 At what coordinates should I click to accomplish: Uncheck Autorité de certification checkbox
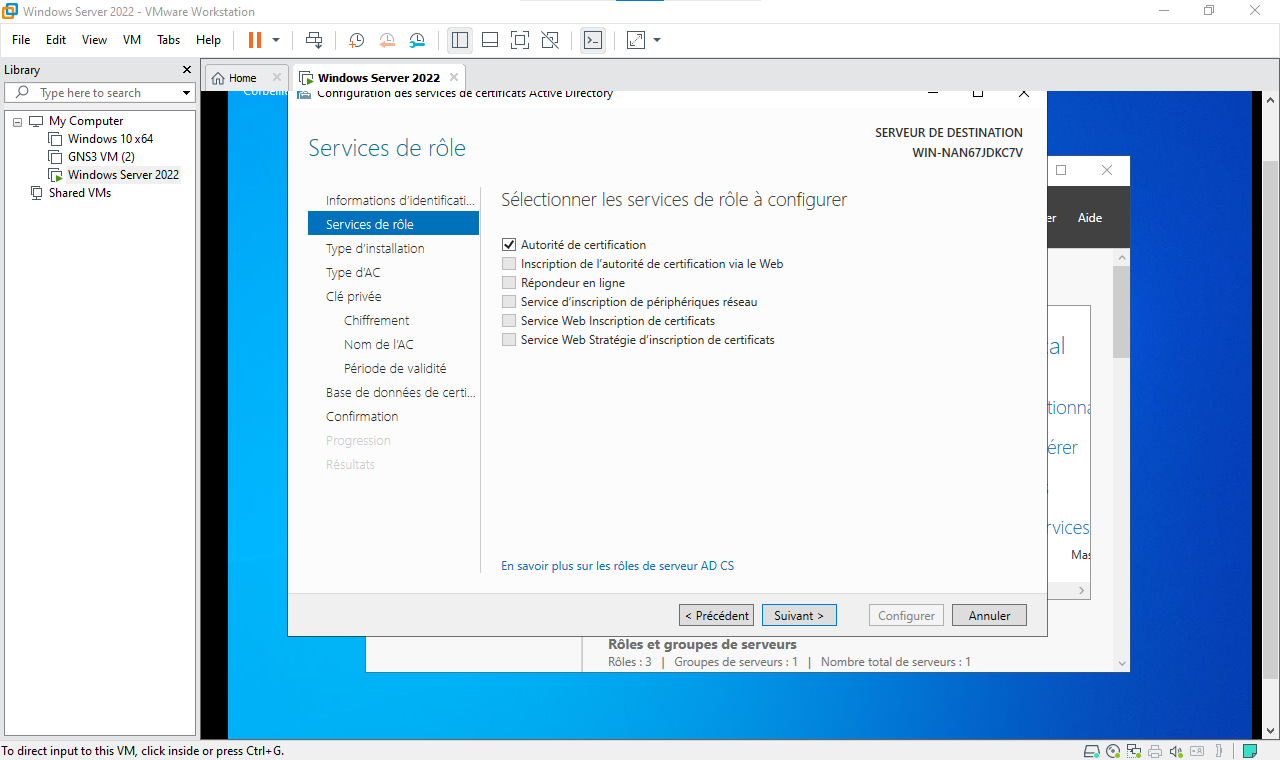[x=509, y=245]
